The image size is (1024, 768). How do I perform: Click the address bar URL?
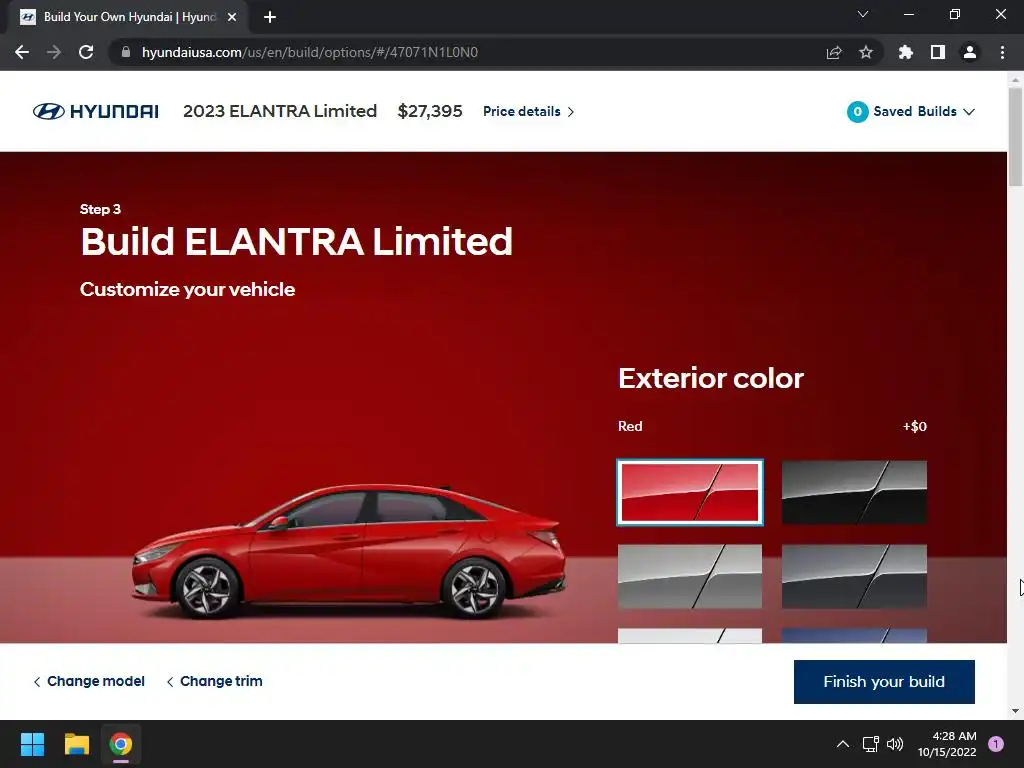(310, 52)
